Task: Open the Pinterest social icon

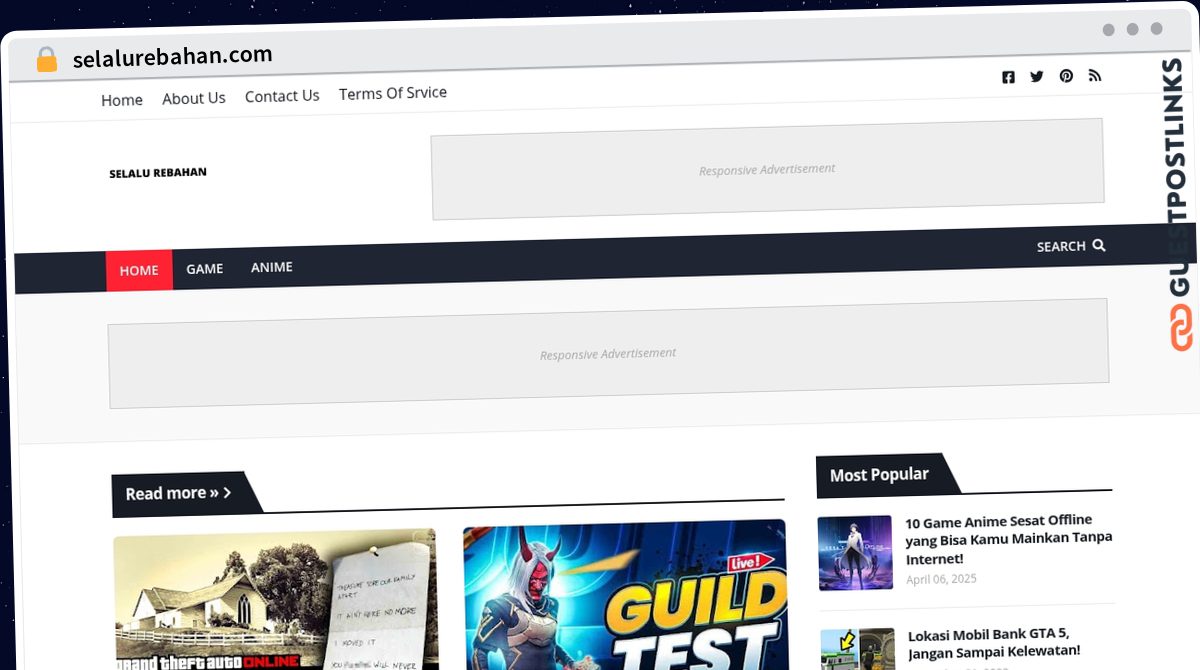Action: point(1066,76)
